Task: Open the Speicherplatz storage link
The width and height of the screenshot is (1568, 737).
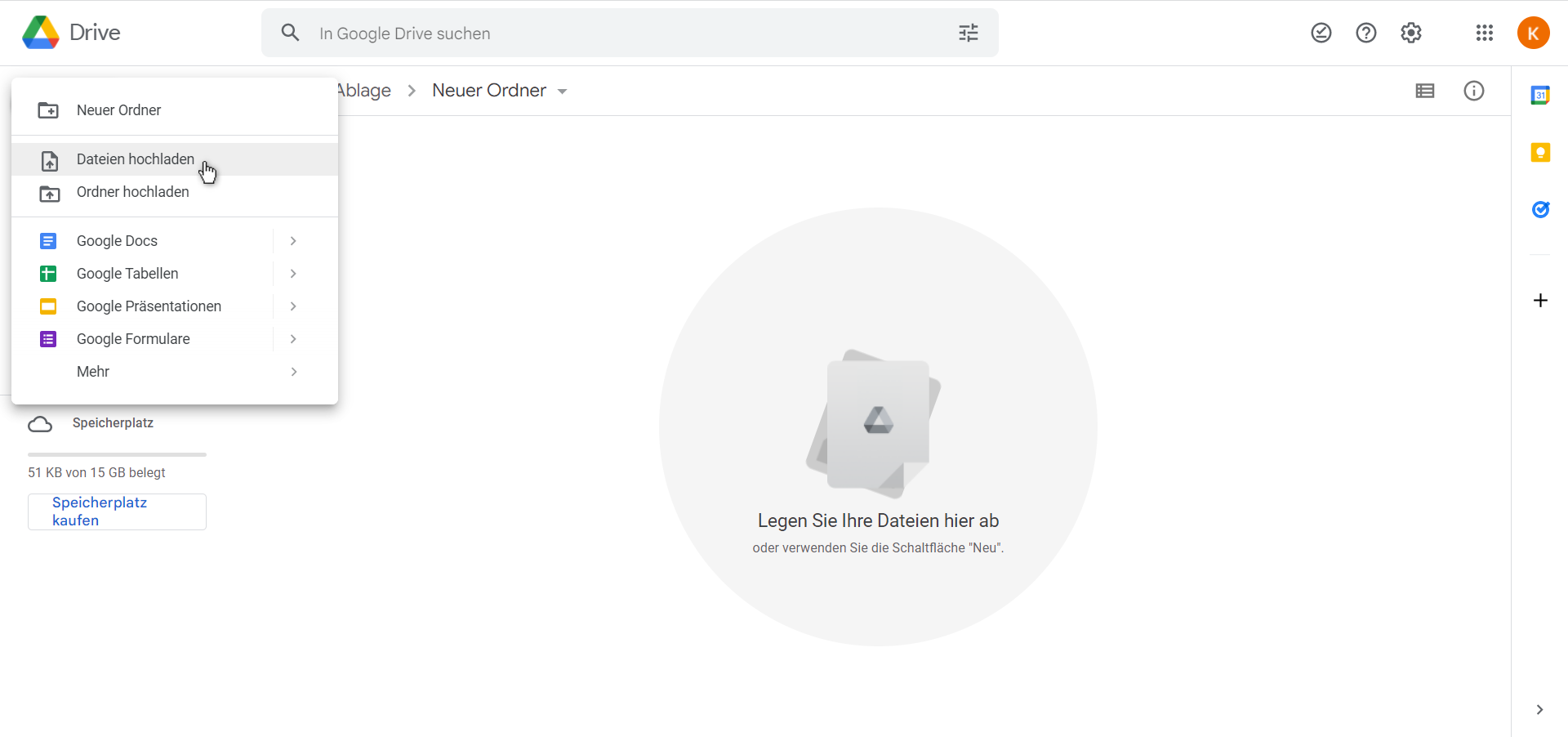Action: click(113, 423)
